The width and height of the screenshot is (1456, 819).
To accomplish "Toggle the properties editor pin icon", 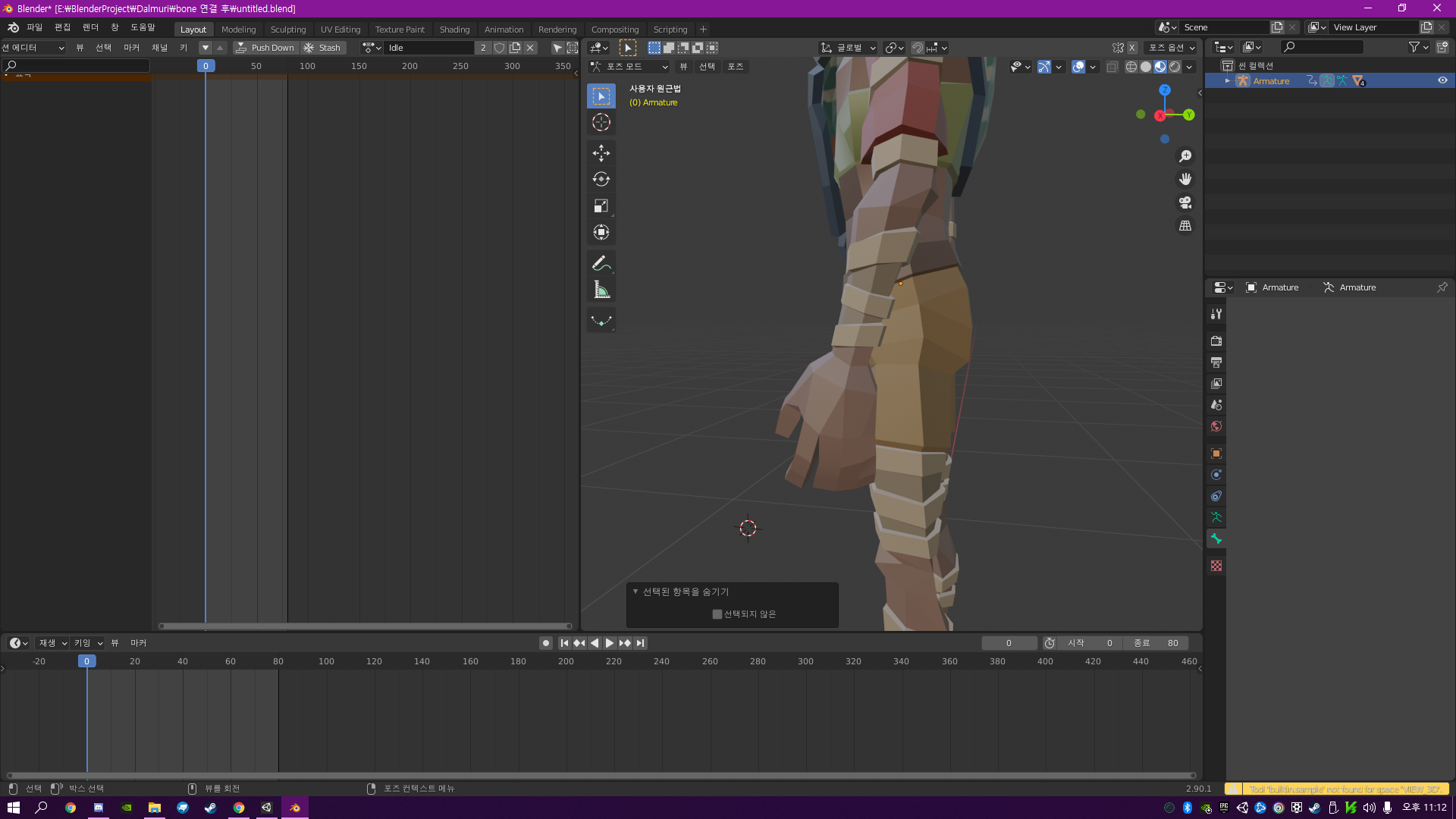I will tap(1442, 287).
